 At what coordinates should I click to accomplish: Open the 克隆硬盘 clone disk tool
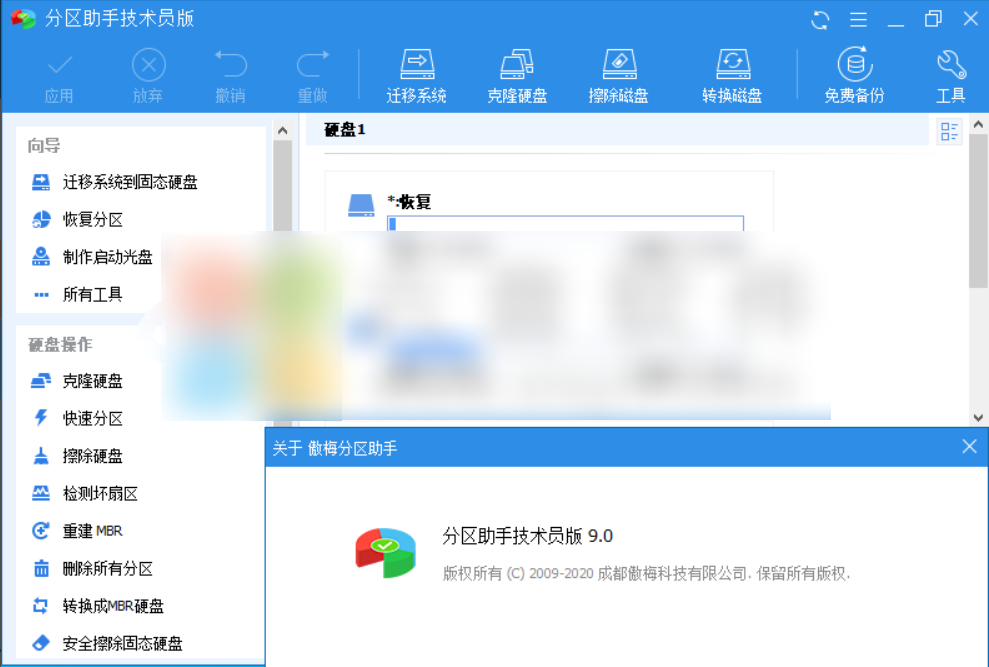[x=517, y=76]
